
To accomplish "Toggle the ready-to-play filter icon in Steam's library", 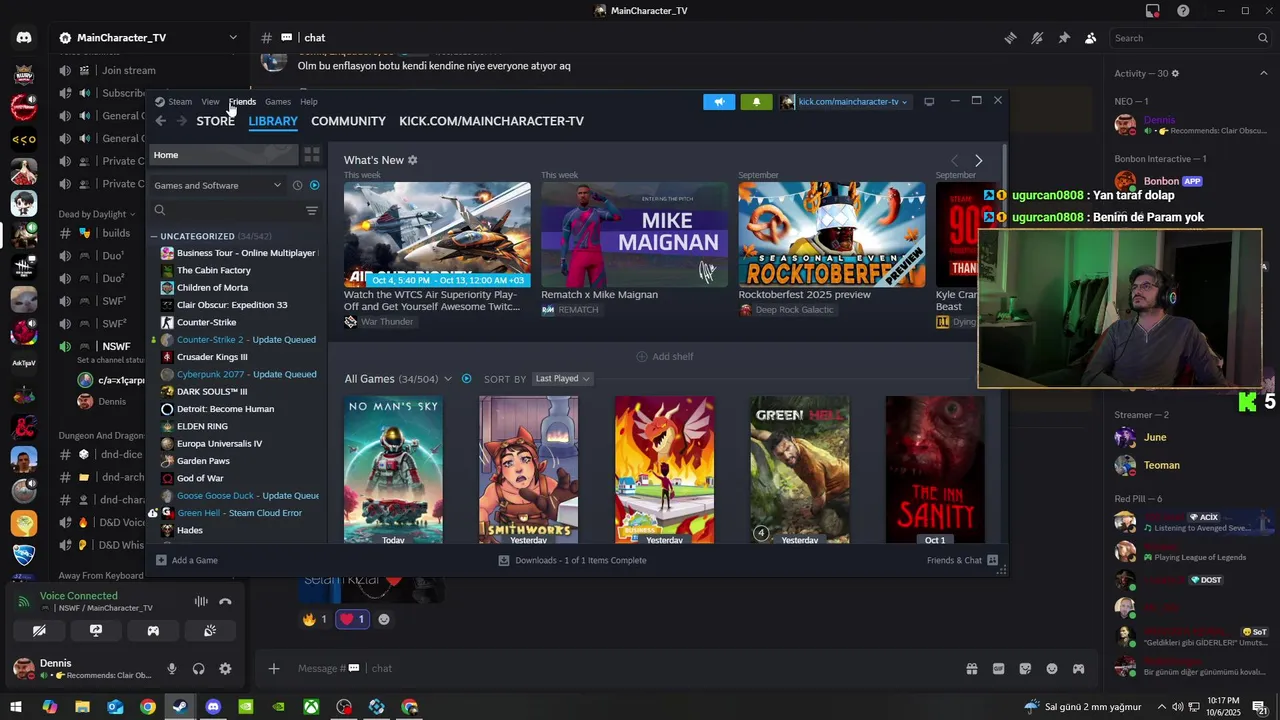I will (x=314, y=185).
